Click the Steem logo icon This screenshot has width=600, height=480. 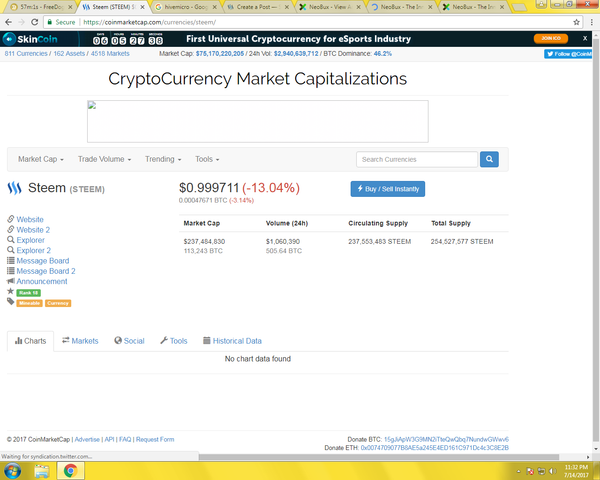(15, 188)
